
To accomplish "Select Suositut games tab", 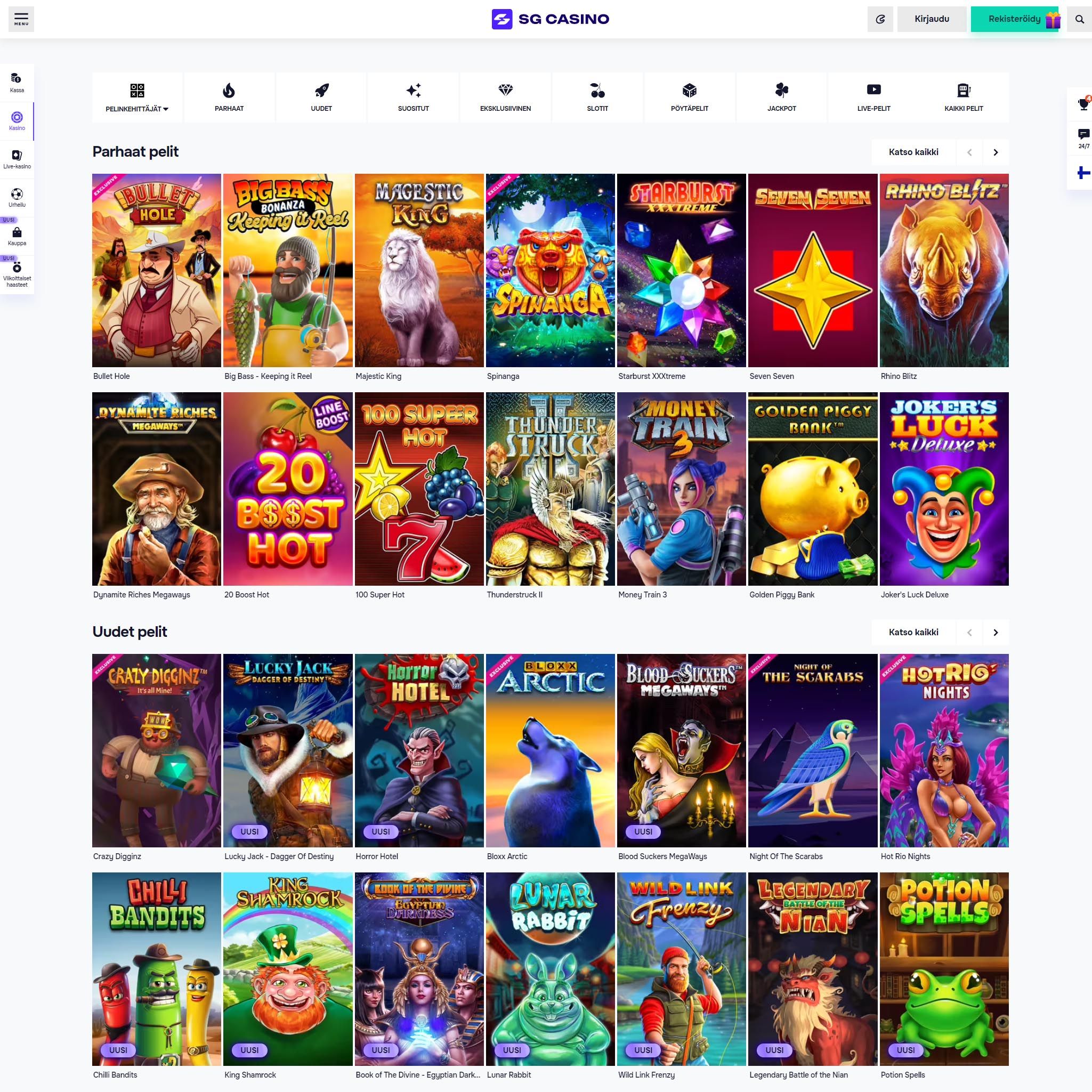I will click(412, 97).
